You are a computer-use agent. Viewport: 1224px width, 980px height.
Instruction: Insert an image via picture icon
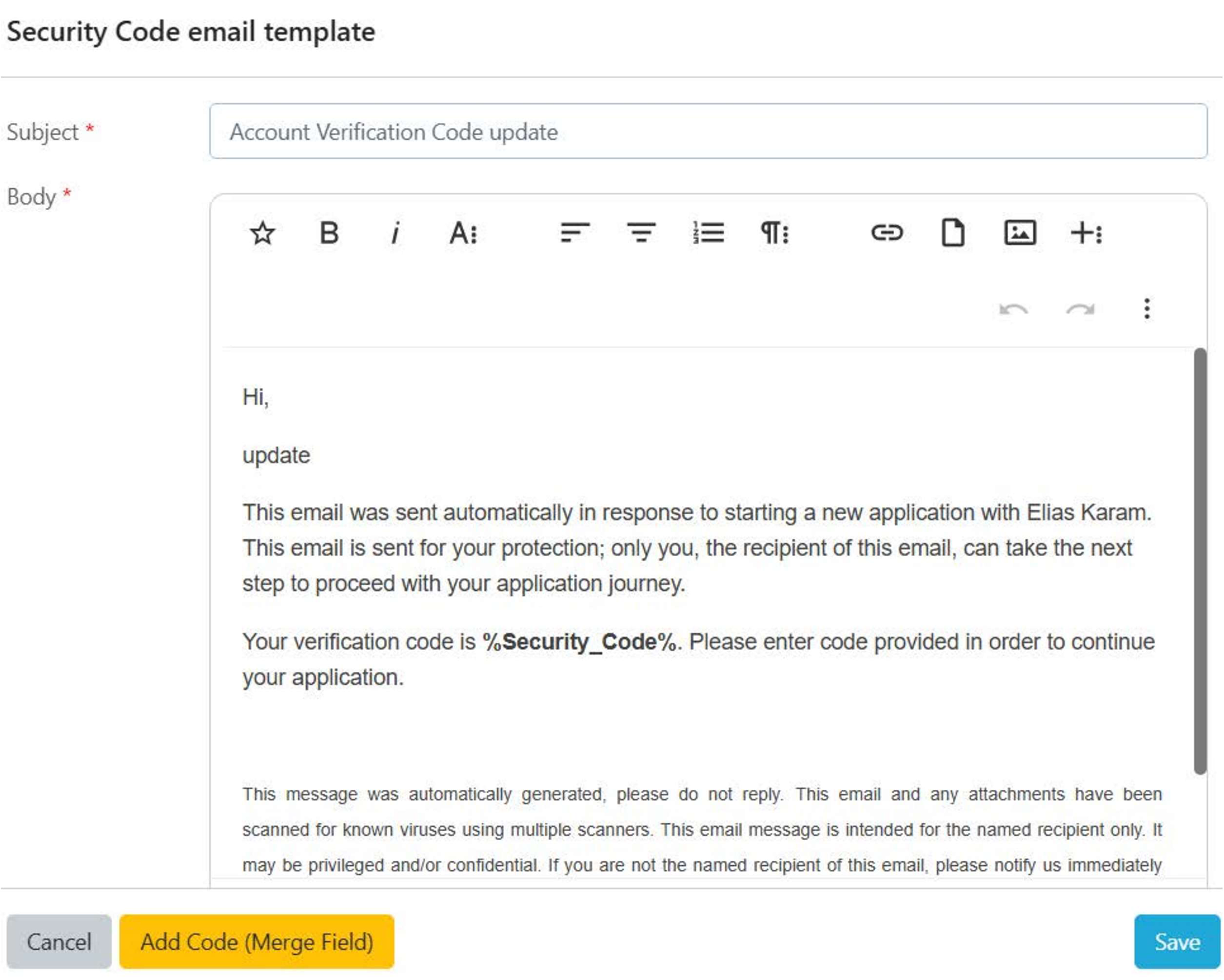point(1020,233)
